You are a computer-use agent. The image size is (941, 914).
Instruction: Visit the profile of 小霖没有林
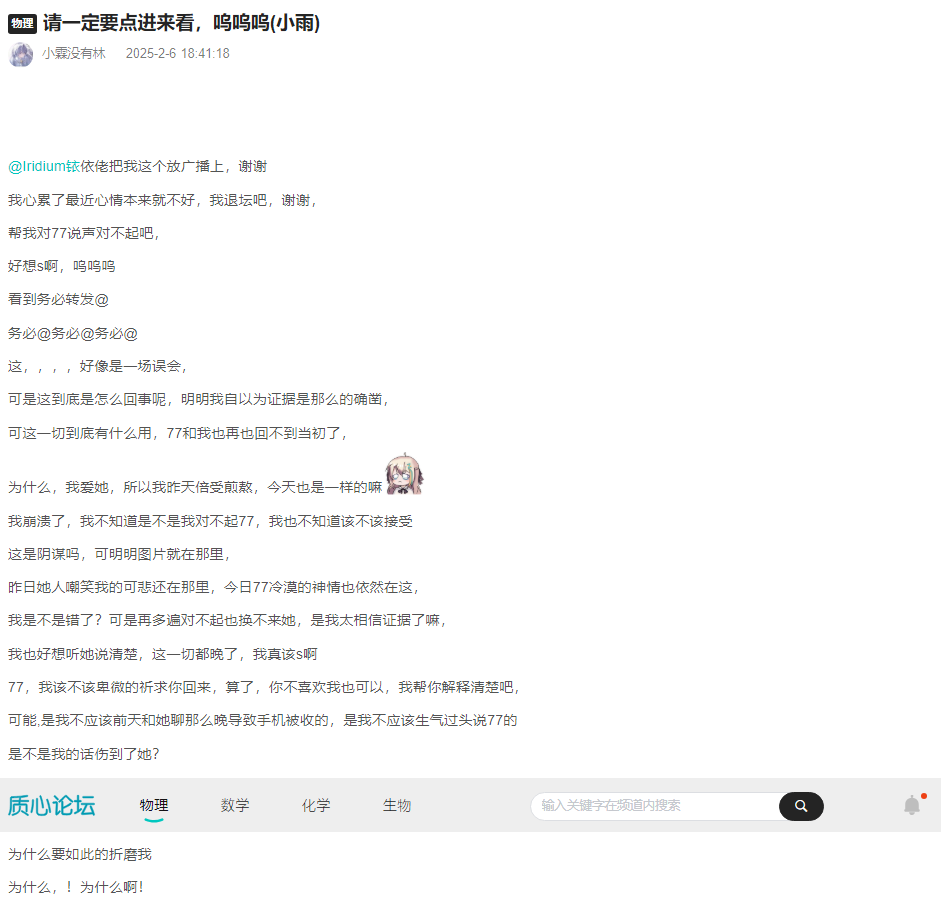(73, 54)
